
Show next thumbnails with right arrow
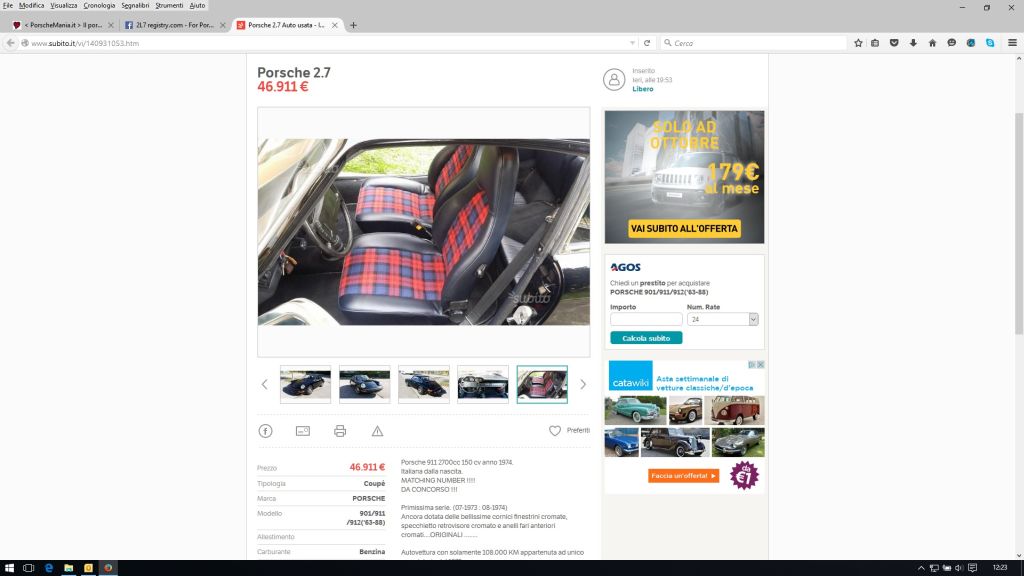[x=583, y=385]
